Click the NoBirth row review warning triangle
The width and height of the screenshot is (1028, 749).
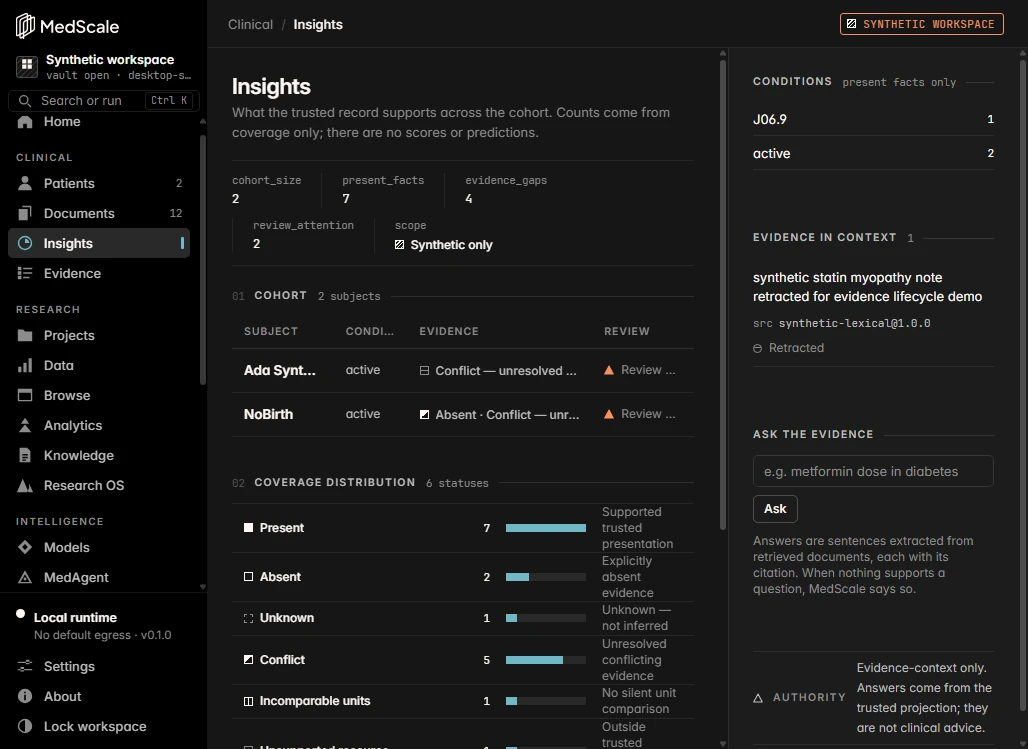point(609,415)
